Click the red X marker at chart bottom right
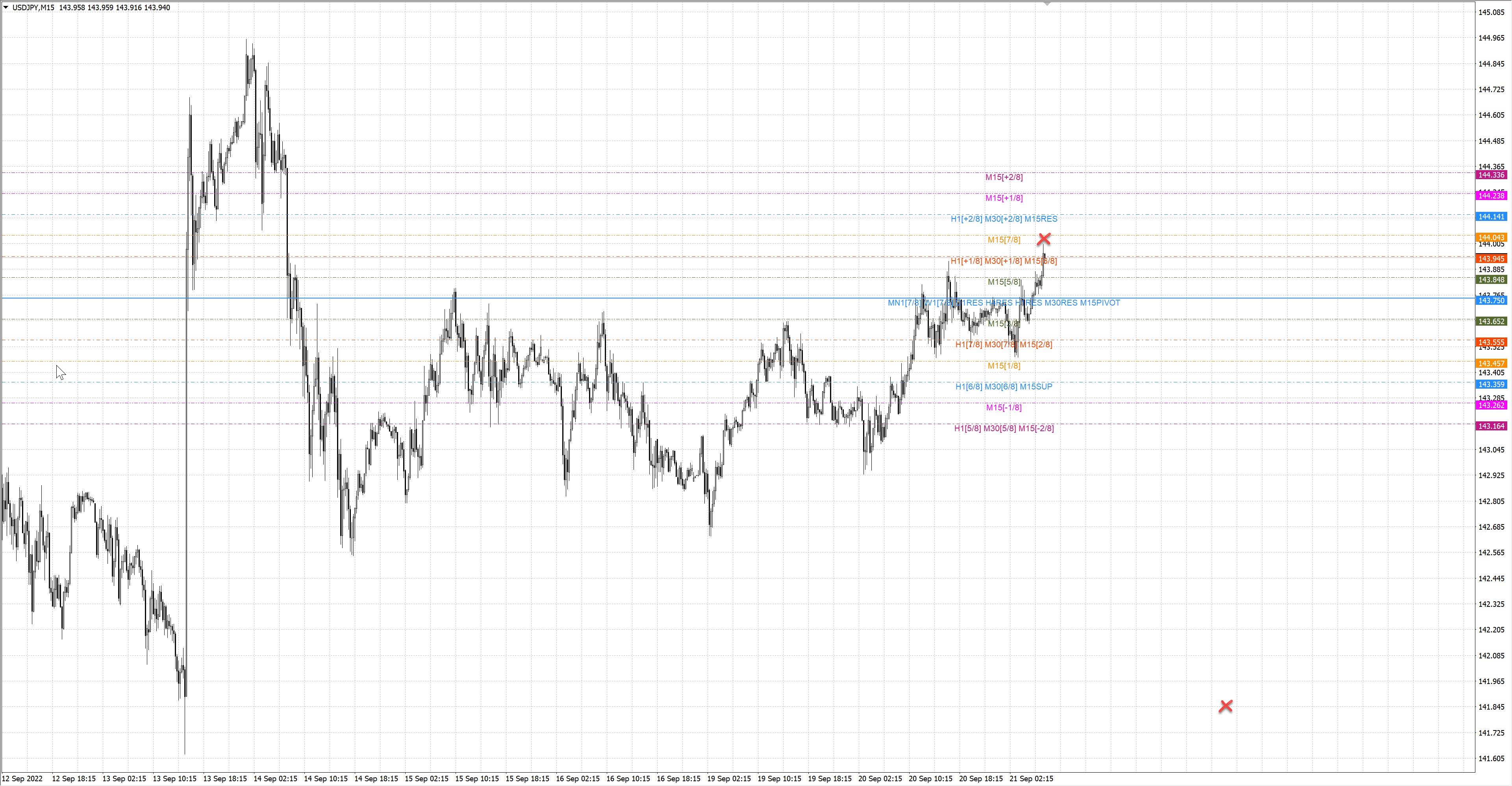This screenshot has width=1512, height=786. pyautogui.click(x=1226, y=706)
